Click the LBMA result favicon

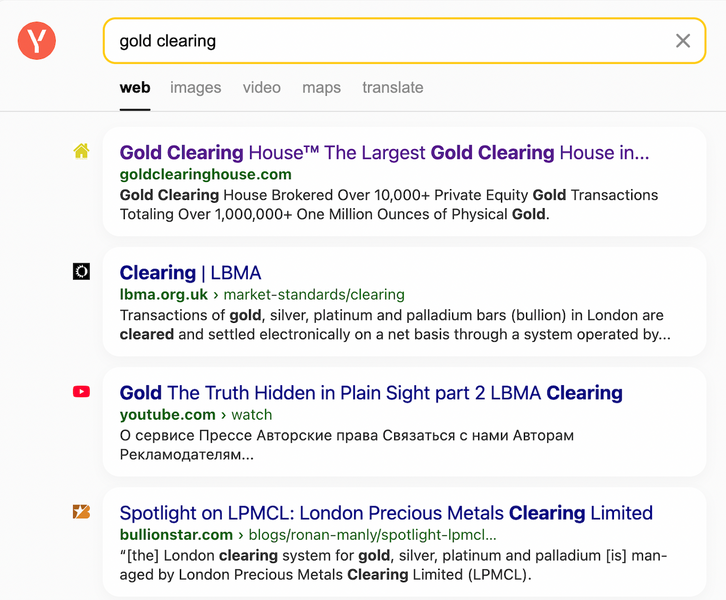pyautogui.click(x=81, y=271)
